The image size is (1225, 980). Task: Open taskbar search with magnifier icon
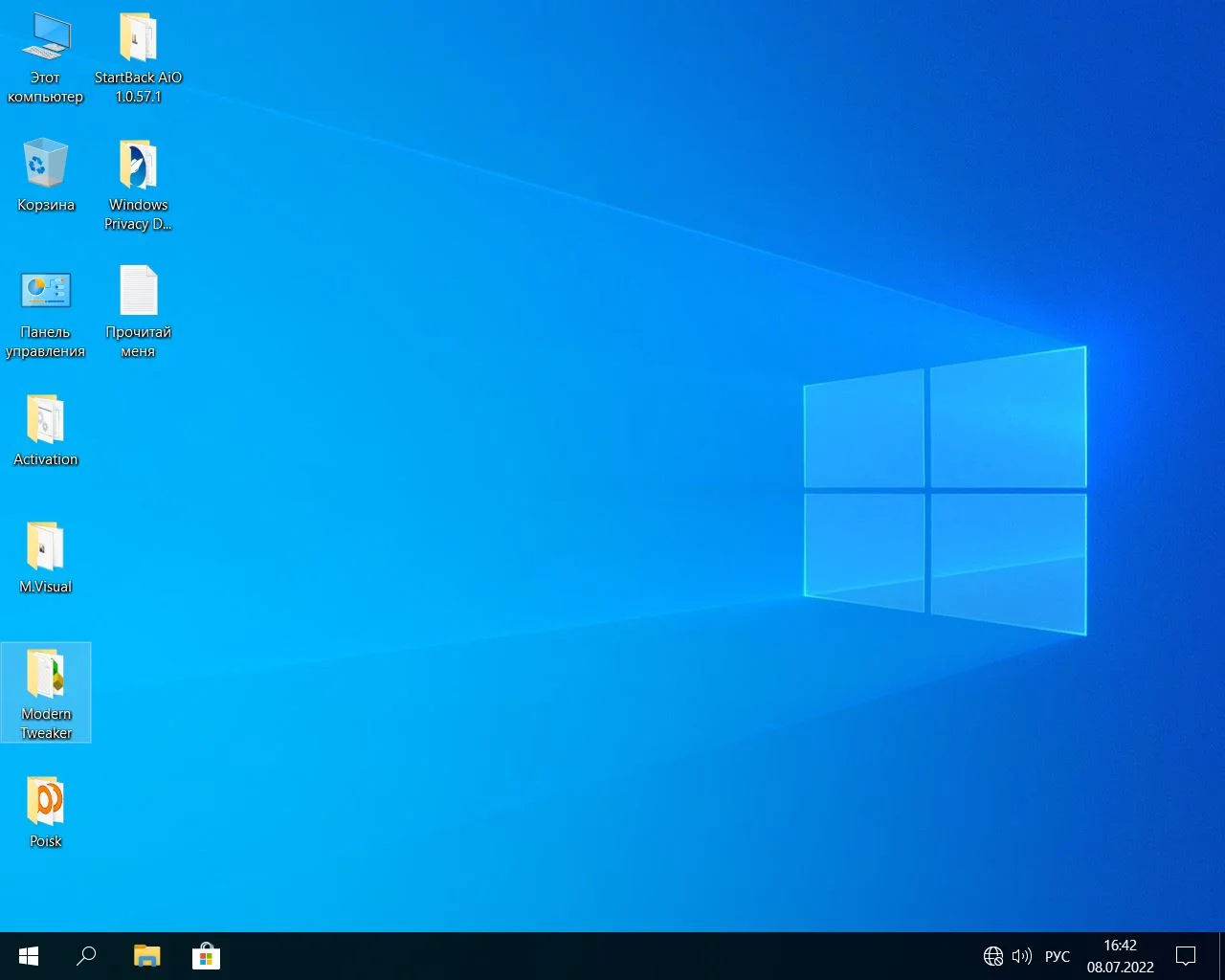click(x=86, y=956)
